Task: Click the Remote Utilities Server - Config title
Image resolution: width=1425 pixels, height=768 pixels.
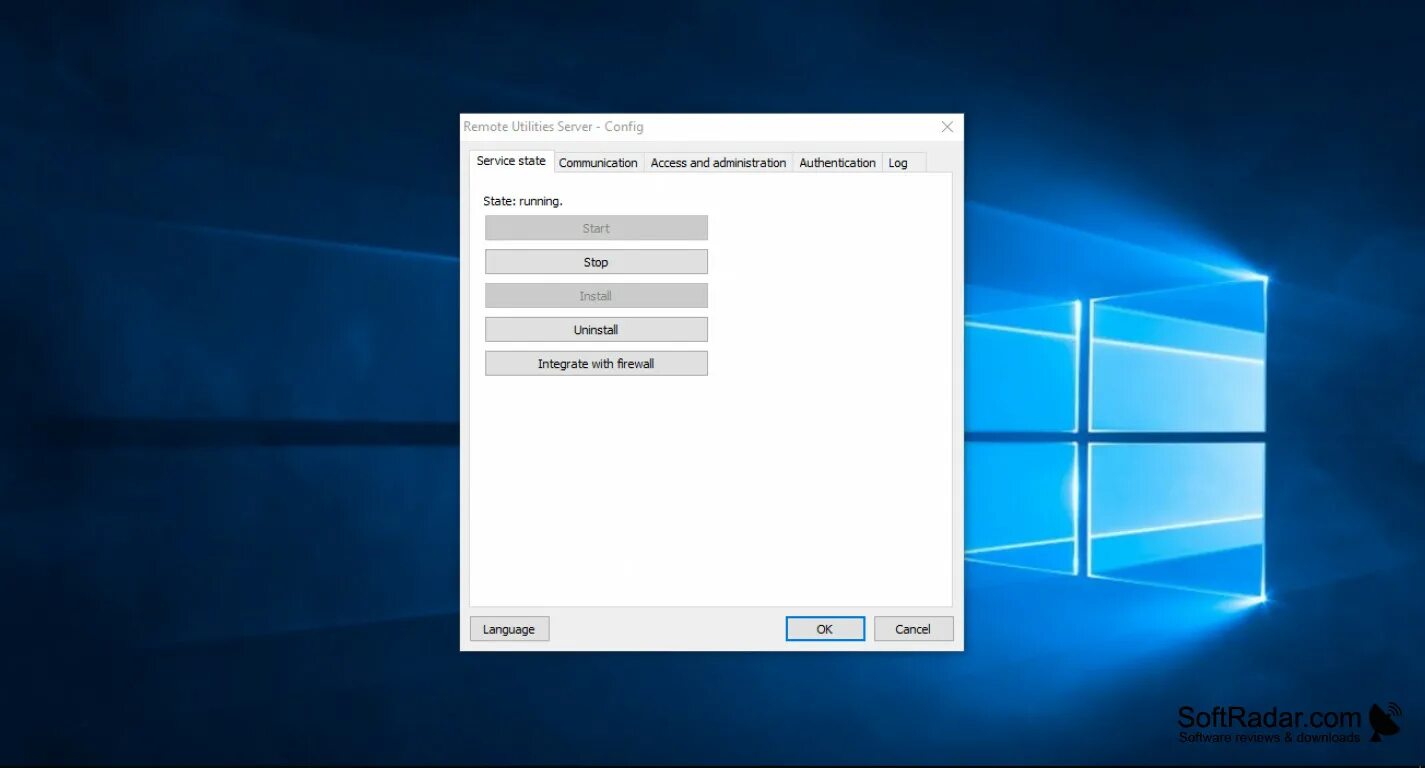Action: (553, 127)
